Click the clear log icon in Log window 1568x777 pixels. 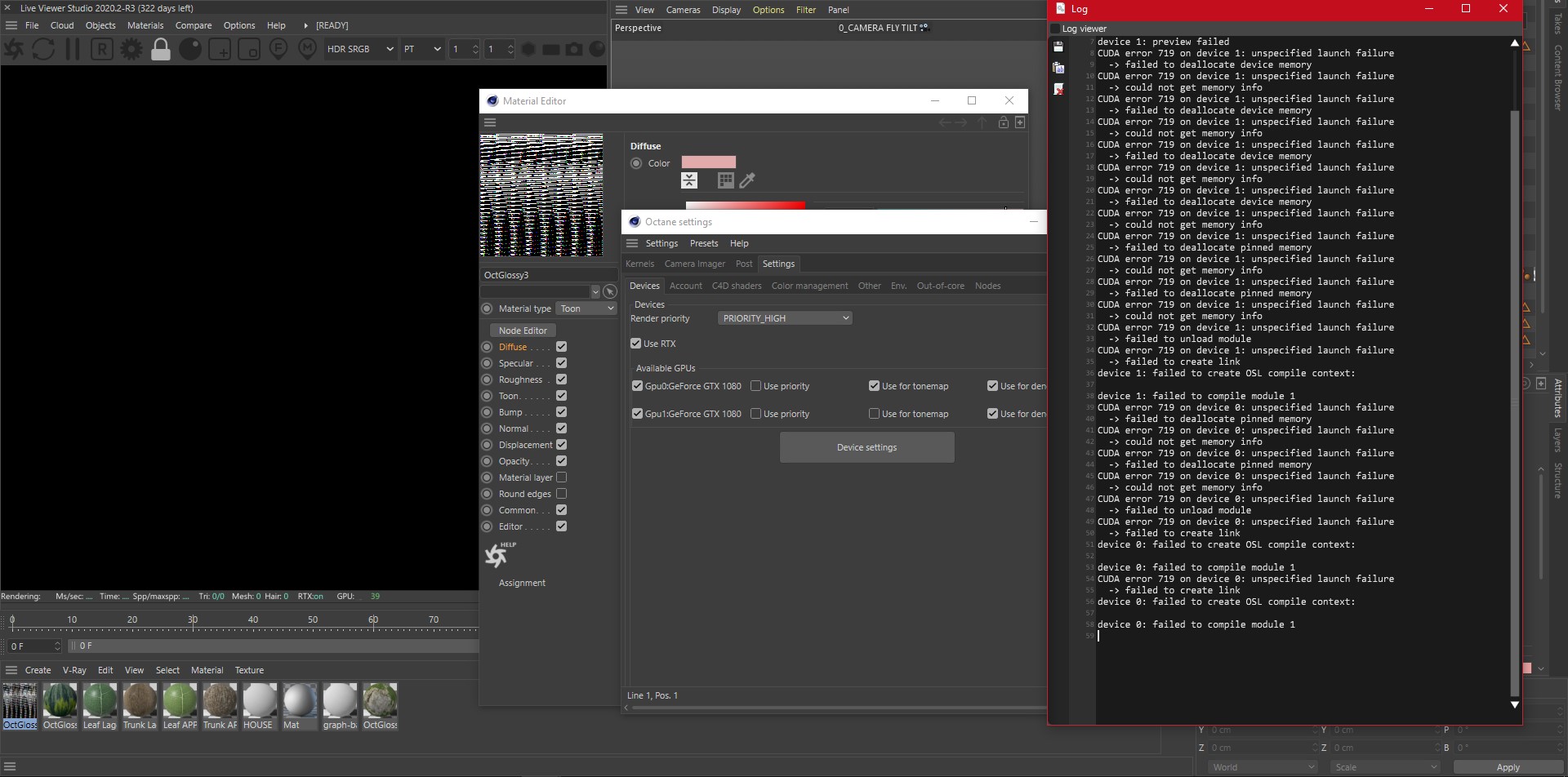point(1058,89)
